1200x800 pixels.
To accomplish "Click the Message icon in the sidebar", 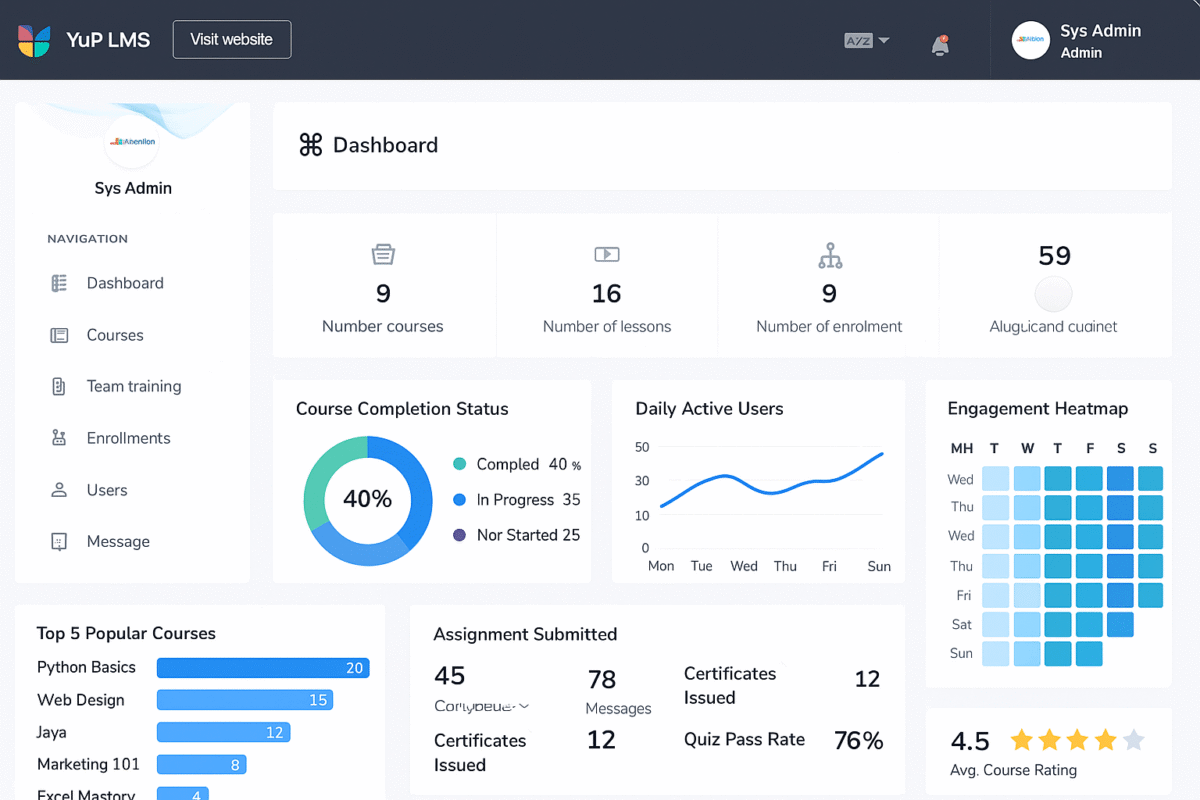I will 59,542.
